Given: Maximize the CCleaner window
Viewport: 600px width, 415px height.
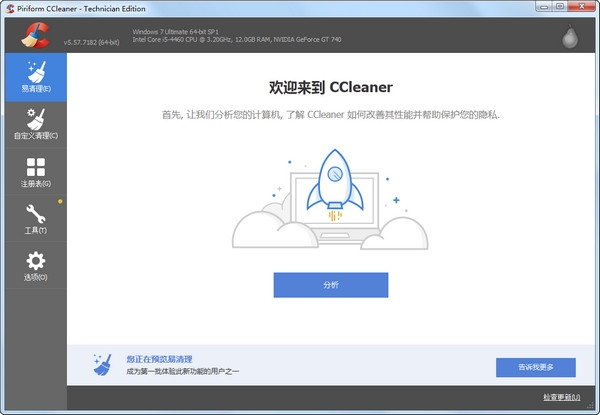Looking at the screenshot, I should tap(560, 7).
